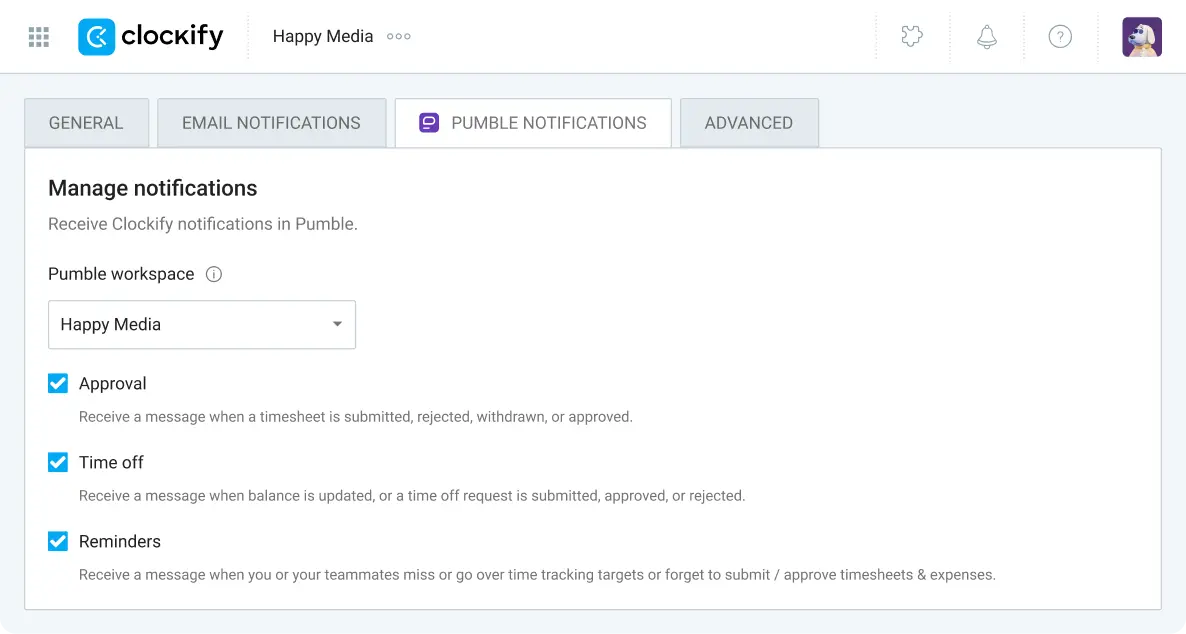
Task: Uncheck the Approval checkbox
Action: tap(58, 384)
